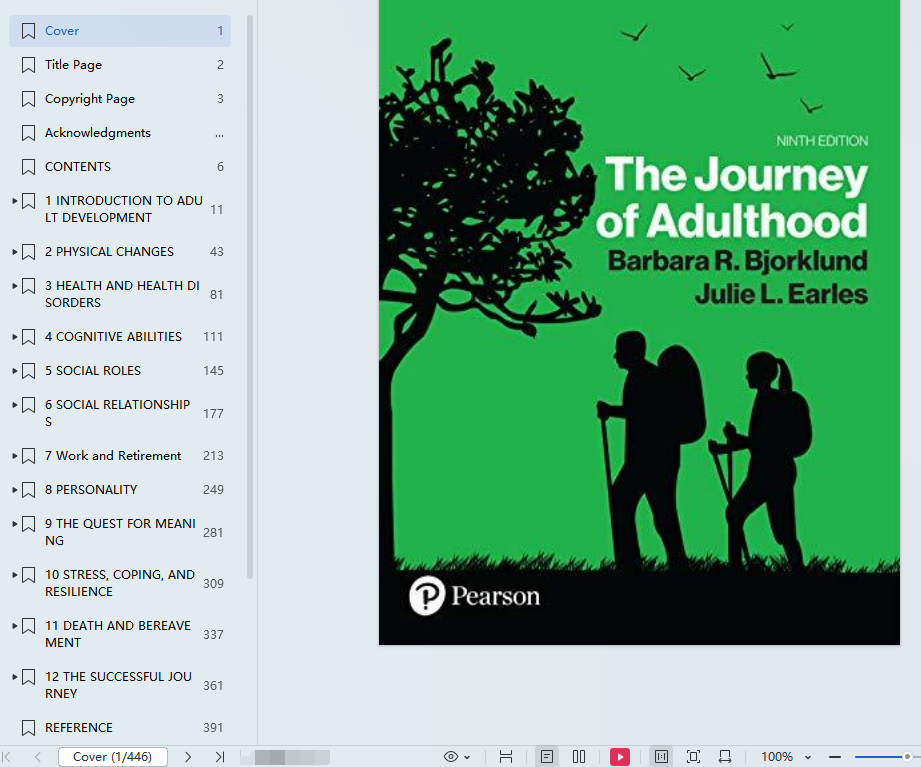
Task: Jump to 5 SOCIAL ROLES chapter
Action: (x=93, y=371)
